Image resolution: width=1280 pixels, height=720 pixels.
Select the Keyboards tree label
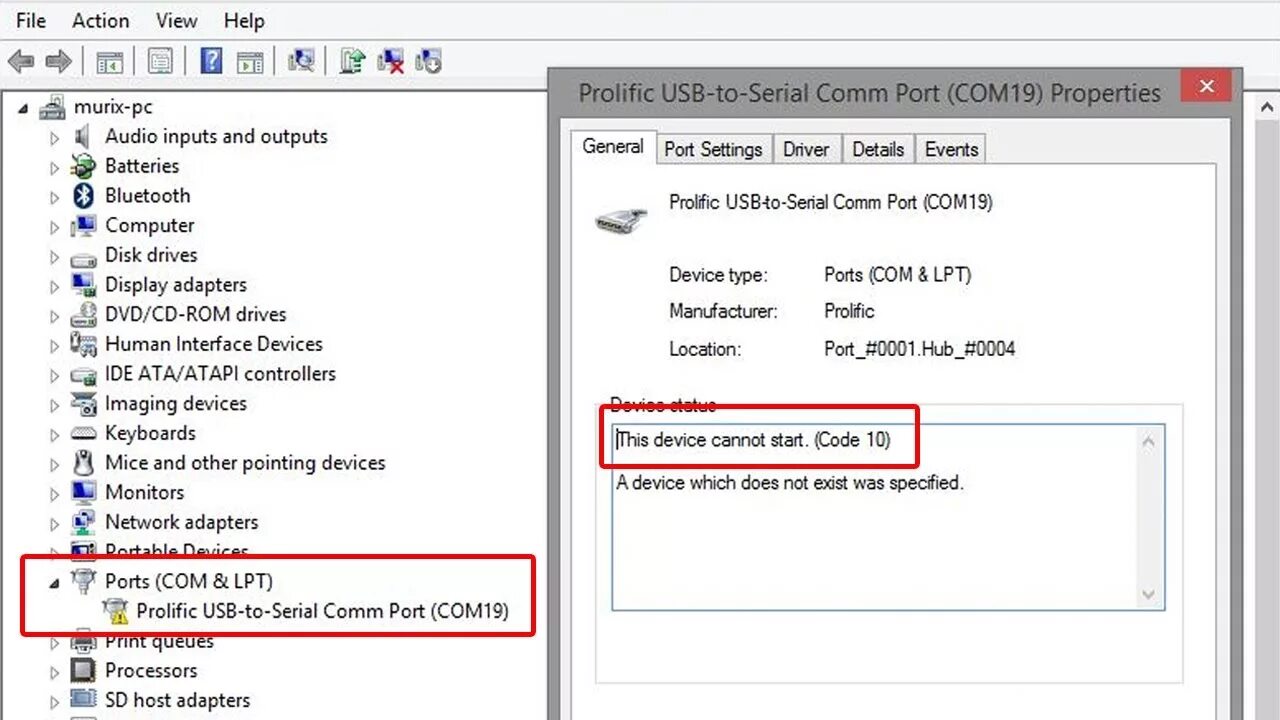[150, 433]
